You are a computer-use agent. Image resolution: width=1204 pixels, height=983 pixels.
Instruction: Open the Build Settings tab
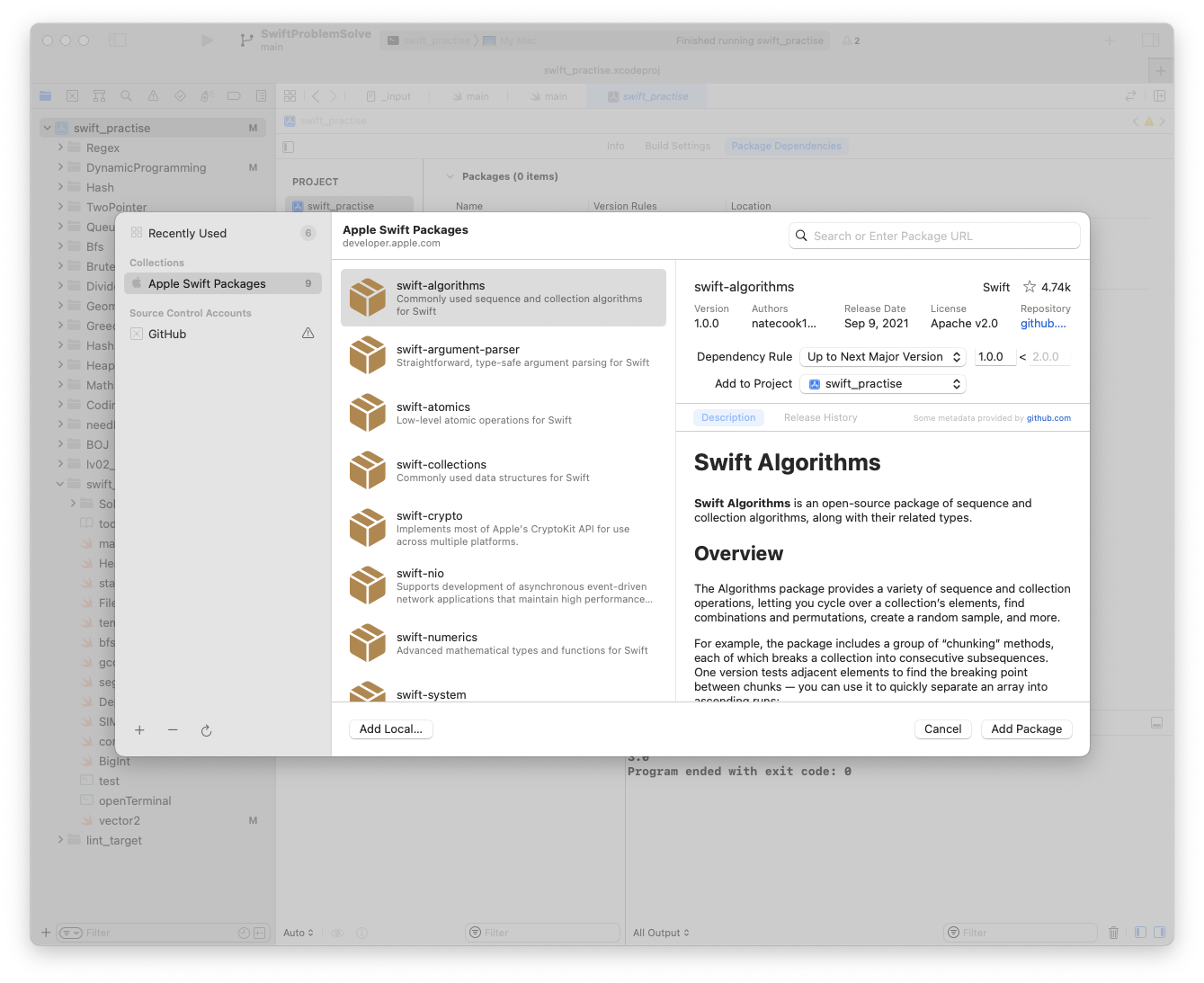point(677,146)
